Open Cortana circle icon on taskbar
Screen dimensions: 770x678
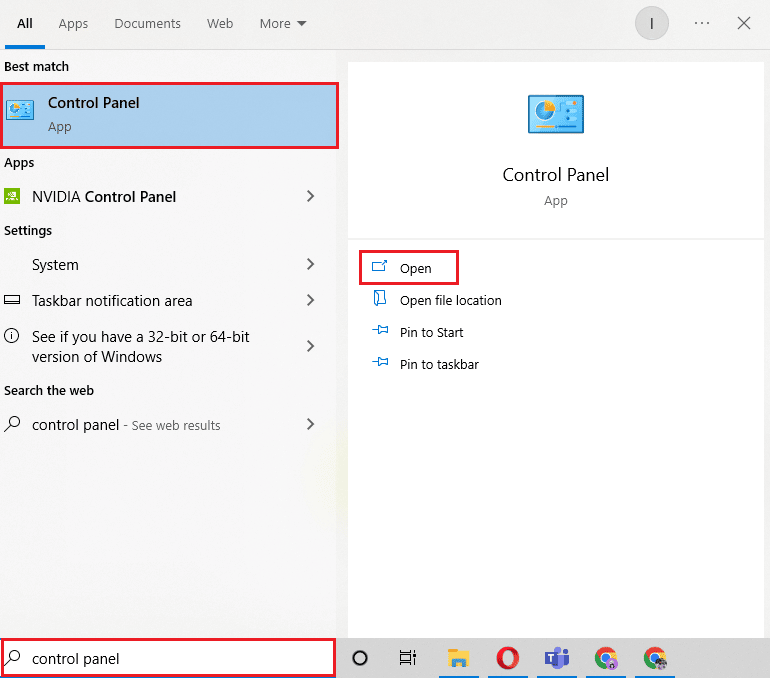pos(360,658)
